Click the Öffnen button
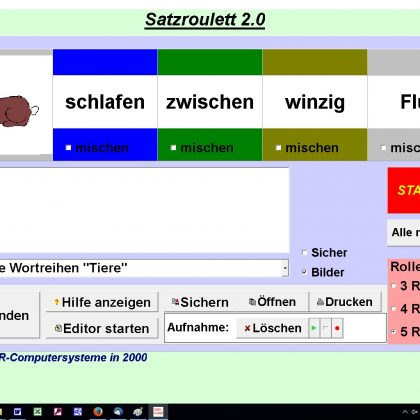Image resolution: width=420 pixels, height=420 pixels. pyautogui.click(x=272, y=302)
